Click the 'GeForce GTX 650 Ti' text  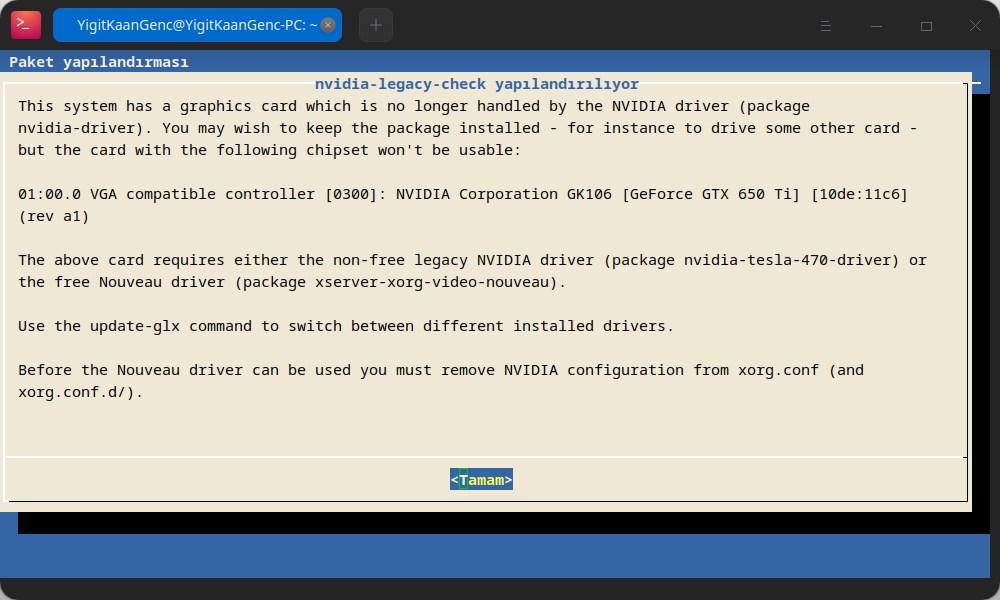click(711, 194)
